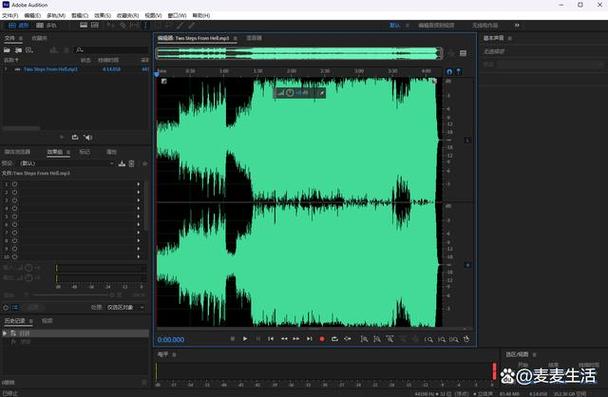Start recording with the red Record button
Viewport: 608px width, 397px height.
[x=321, y=339]
